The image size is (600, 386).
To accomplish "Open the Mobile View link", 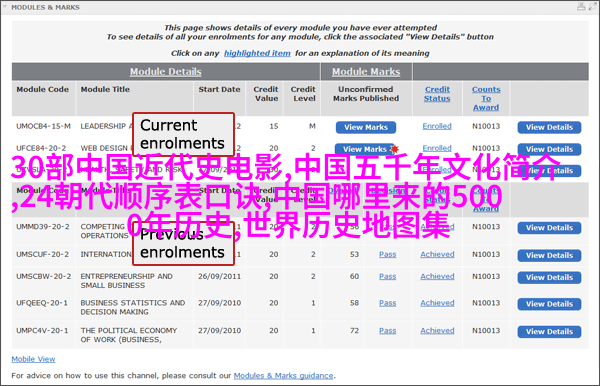I will pos(33,359).
